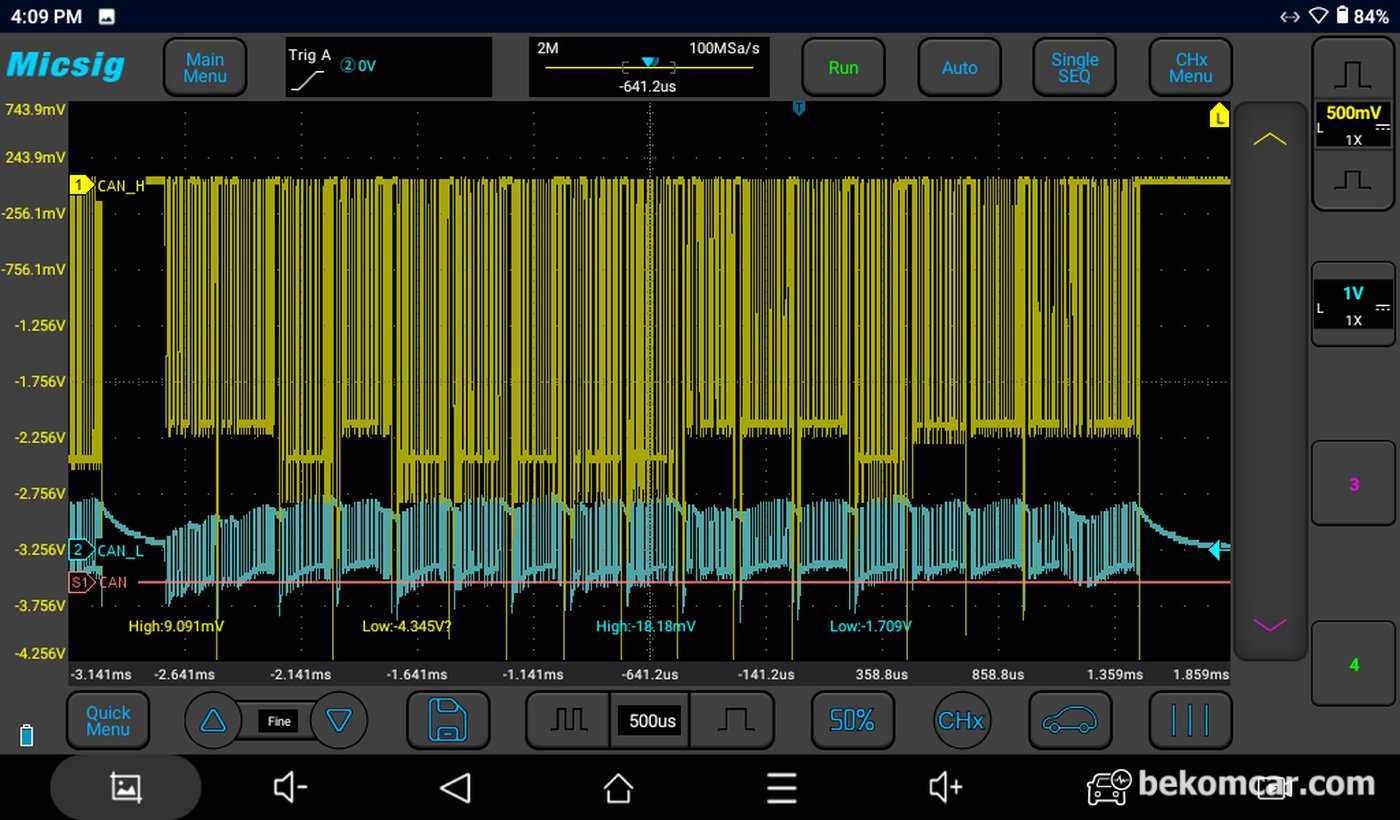This screenshot has height=820, width=1400.
Task: Open the automotive car icon menu
Action: click(x=1070, y=720)
